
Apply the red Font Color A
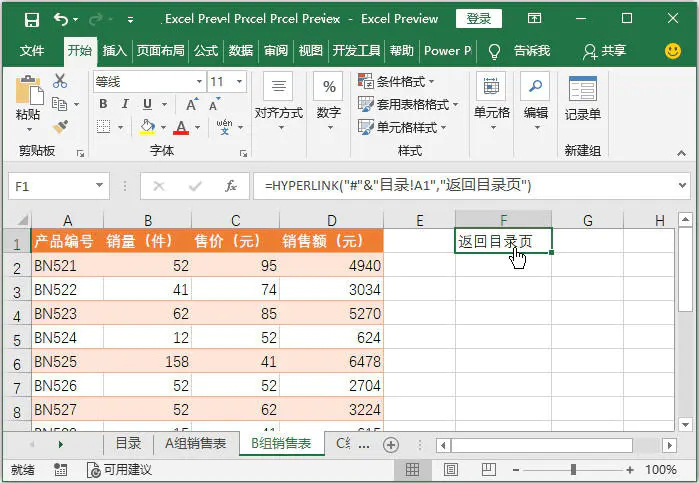click(x=181, y=128)
